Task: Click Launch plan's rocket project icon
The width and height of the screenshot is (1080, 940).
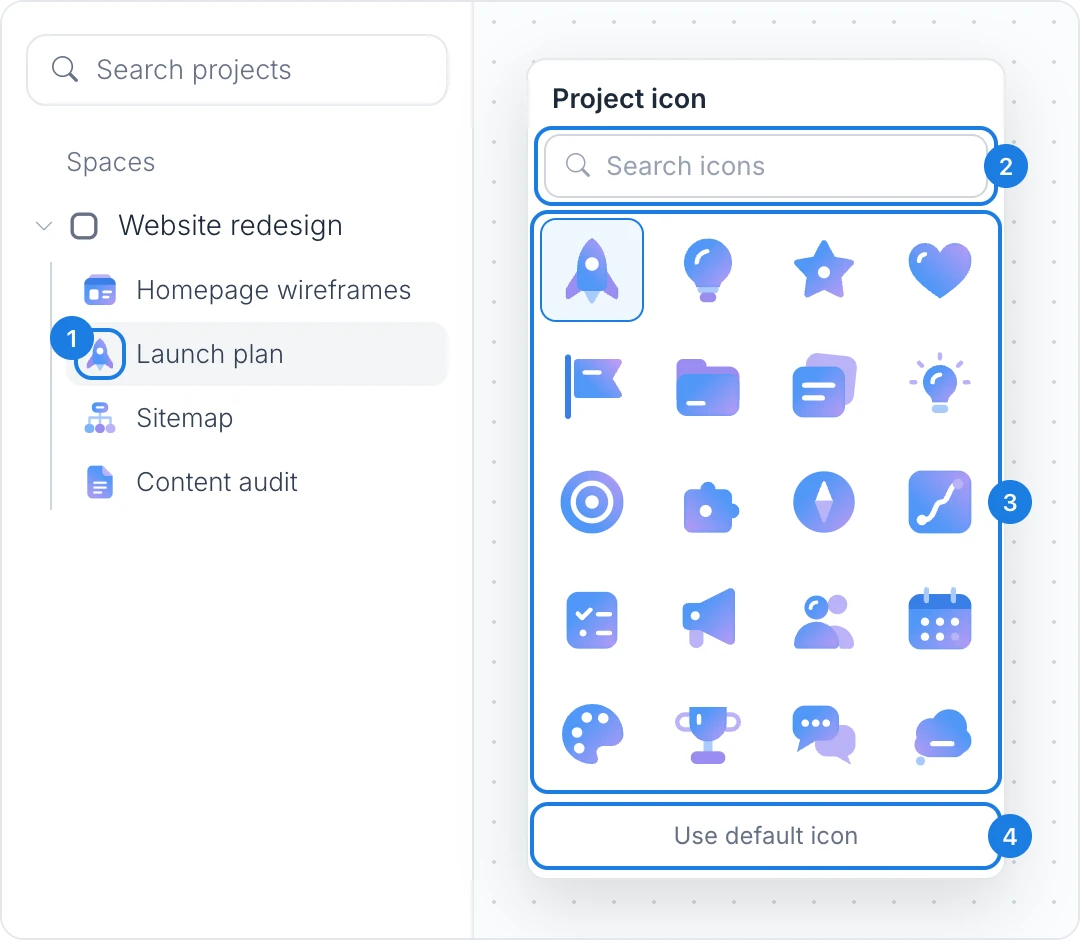Action: tap(100, 354)
